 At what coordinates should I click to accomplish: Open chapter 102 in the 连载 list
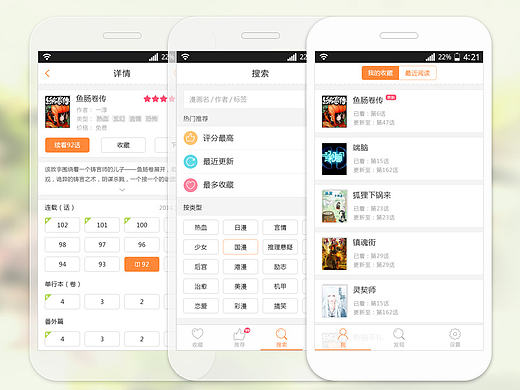click(62, 225)
